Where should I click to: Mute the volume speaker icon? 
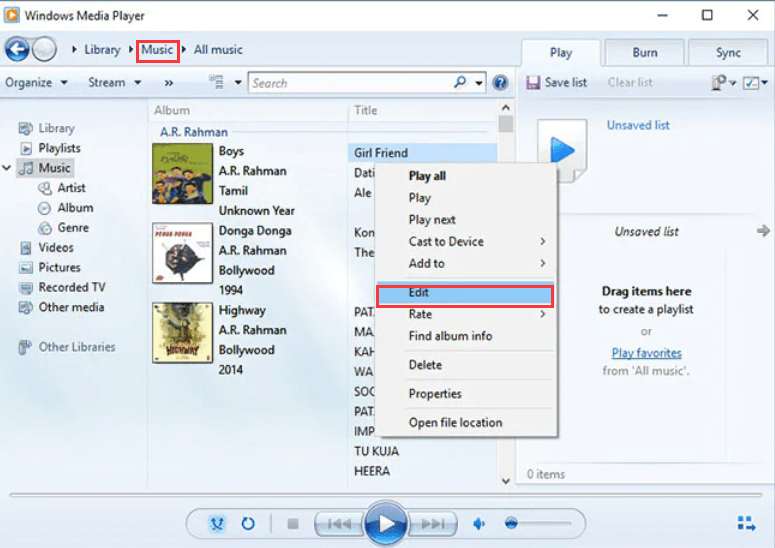point(479,523)
